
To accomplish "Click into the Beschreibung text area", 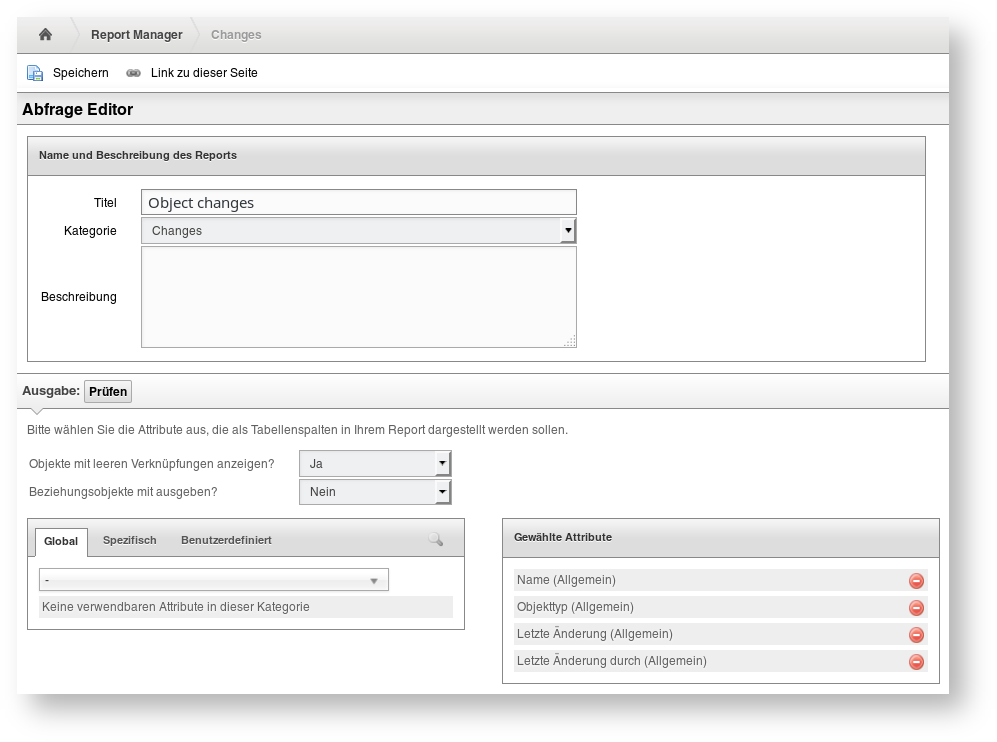I will [x=358, y=297].
